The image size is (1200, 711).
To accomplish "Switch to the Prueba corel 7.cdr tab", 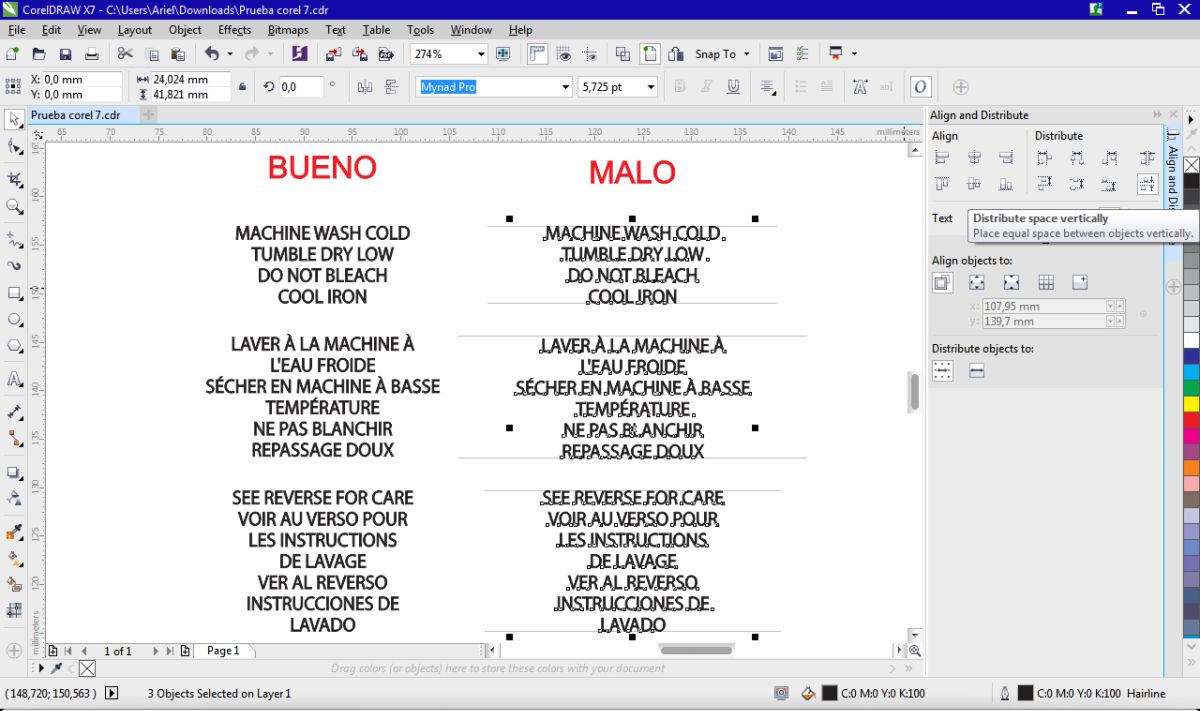I will pos(75,115).
